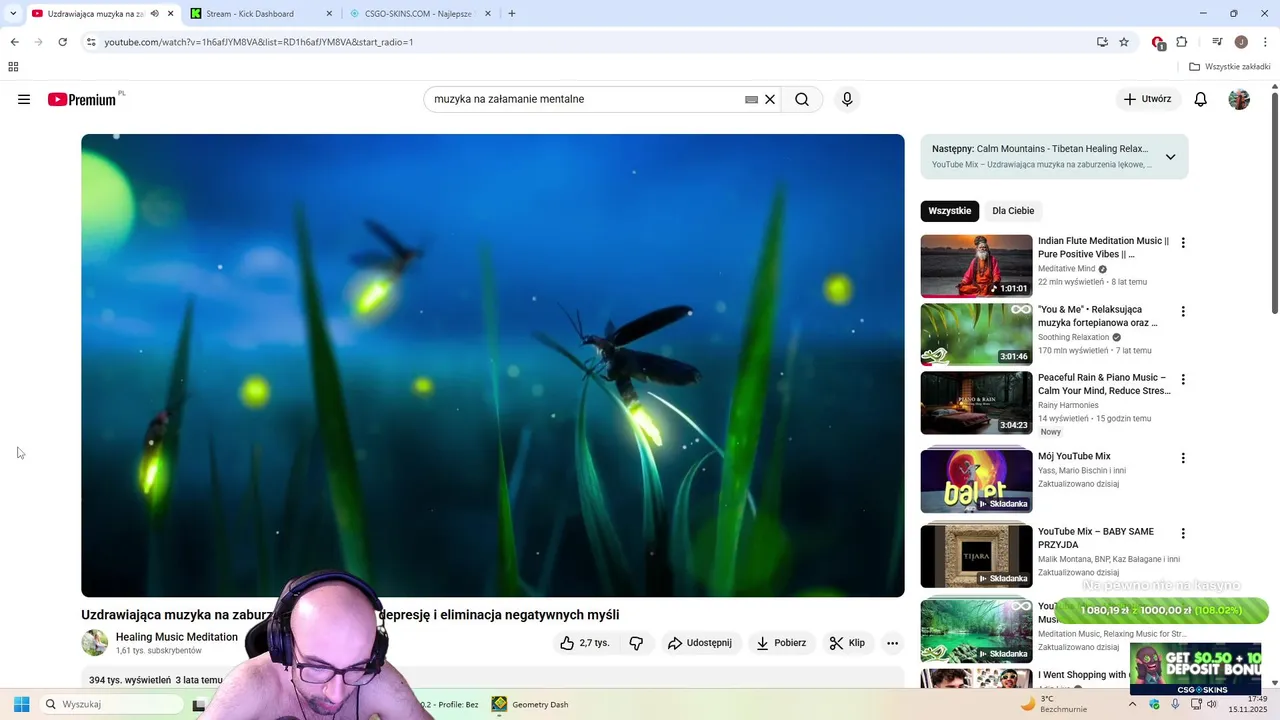Open the volume icon in system tray
Image resolution: width=1280 pixels, height=720 pixels.
click(1212, 704)
